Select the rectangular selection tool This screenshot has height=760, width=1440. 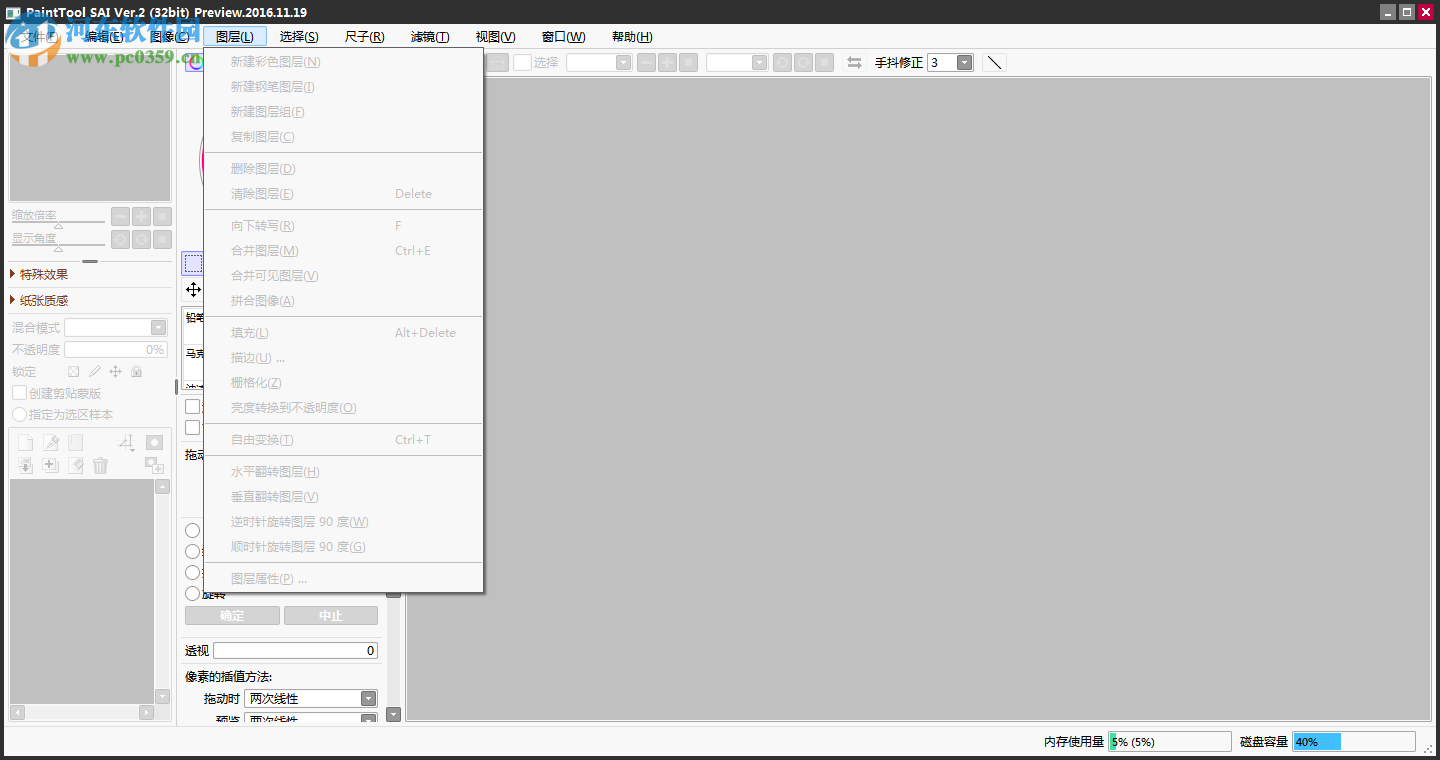pyautogui.click(x=193, y=263)
